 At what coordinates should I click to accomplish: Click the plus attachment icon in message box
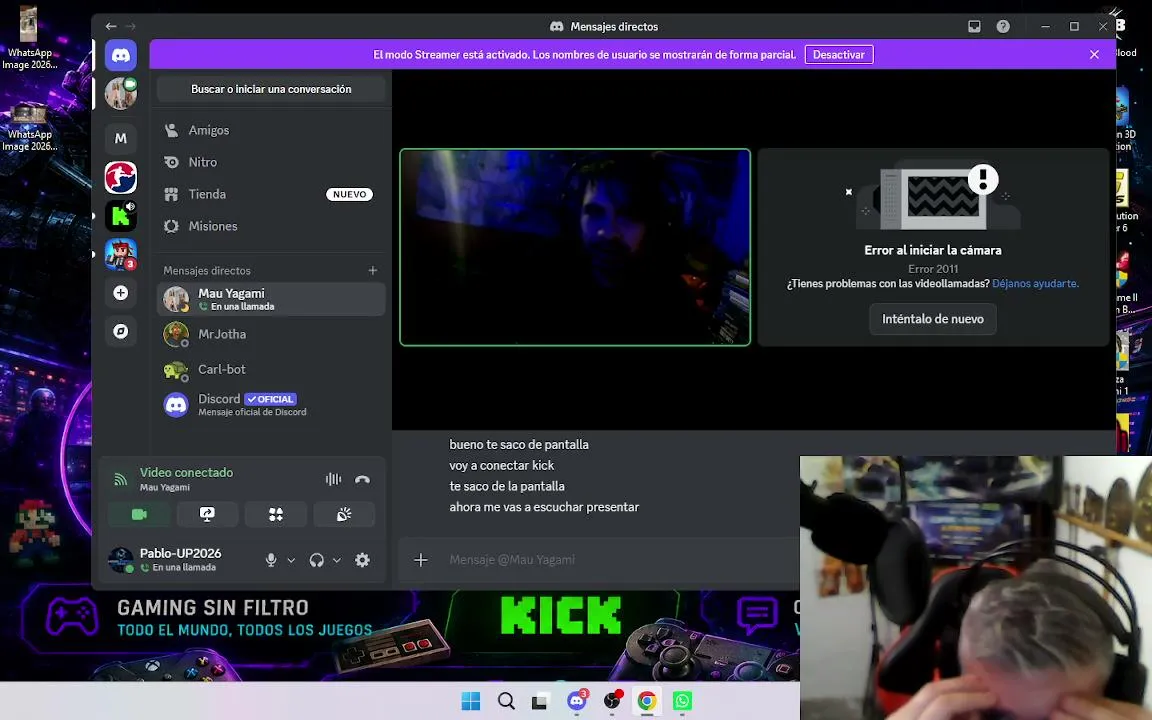421,560
